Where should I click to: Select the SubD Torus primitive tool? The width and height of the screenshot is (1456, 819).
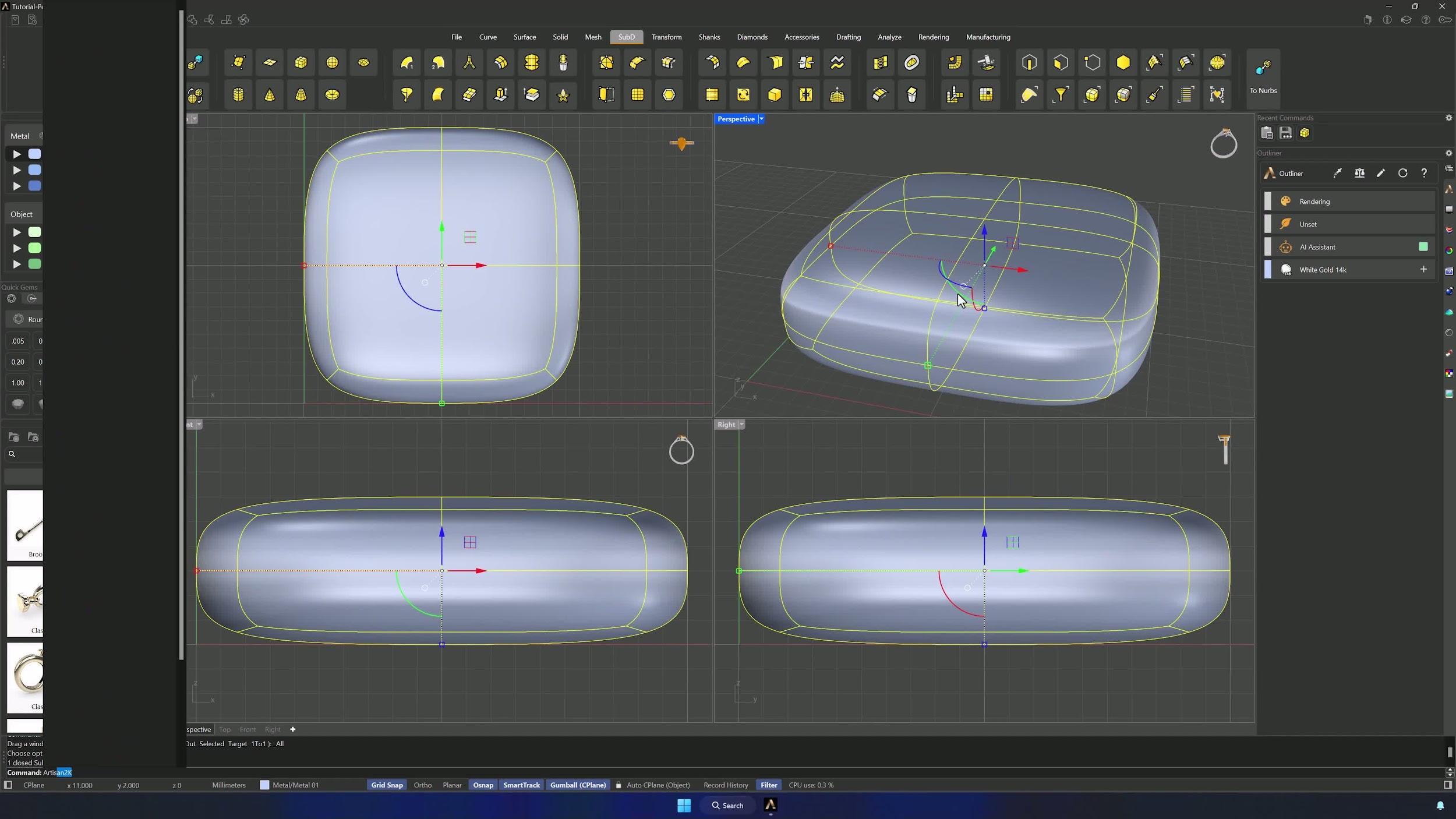332,94
